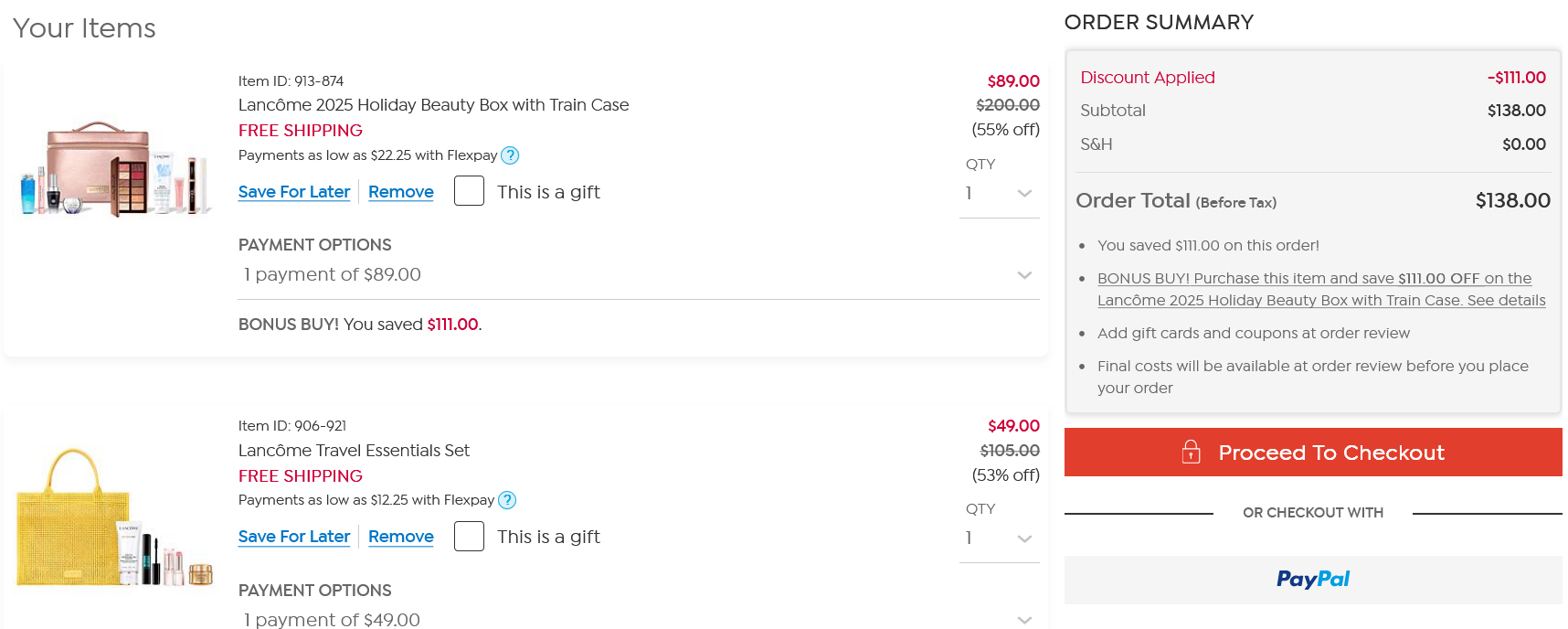The image size is (1568, 629).
Task: Open QTY dropdown for Holiday Beauty Box
Action: coord(999,193)
